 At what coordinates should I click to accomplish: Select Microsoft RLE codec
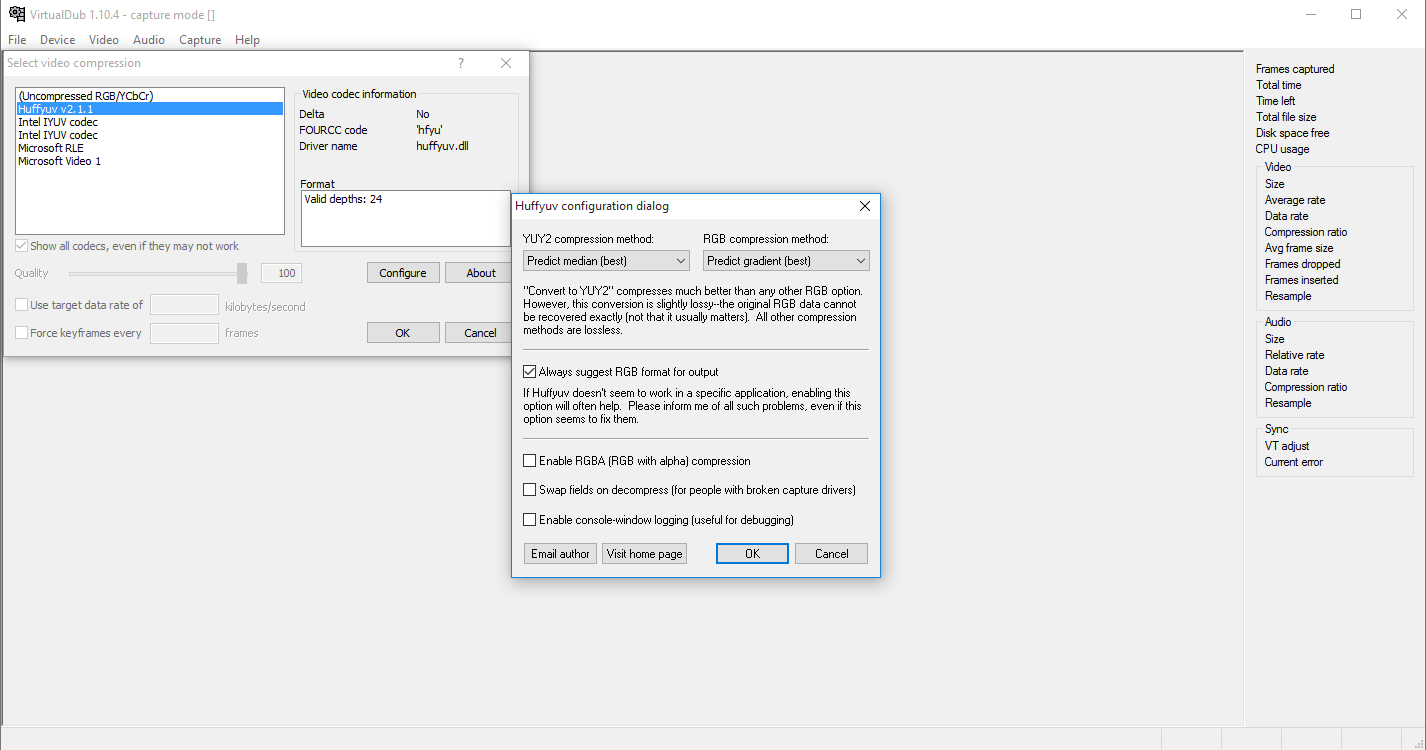click(150, 148)
